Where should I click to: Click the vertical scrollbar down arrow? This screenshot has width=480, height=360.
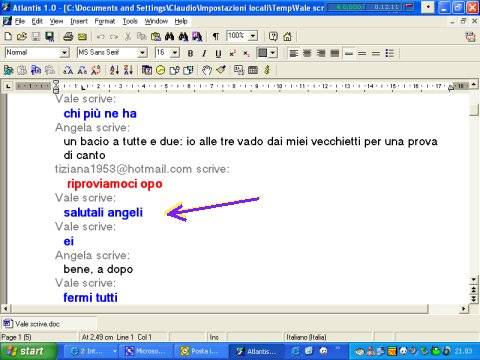[474, 280]
